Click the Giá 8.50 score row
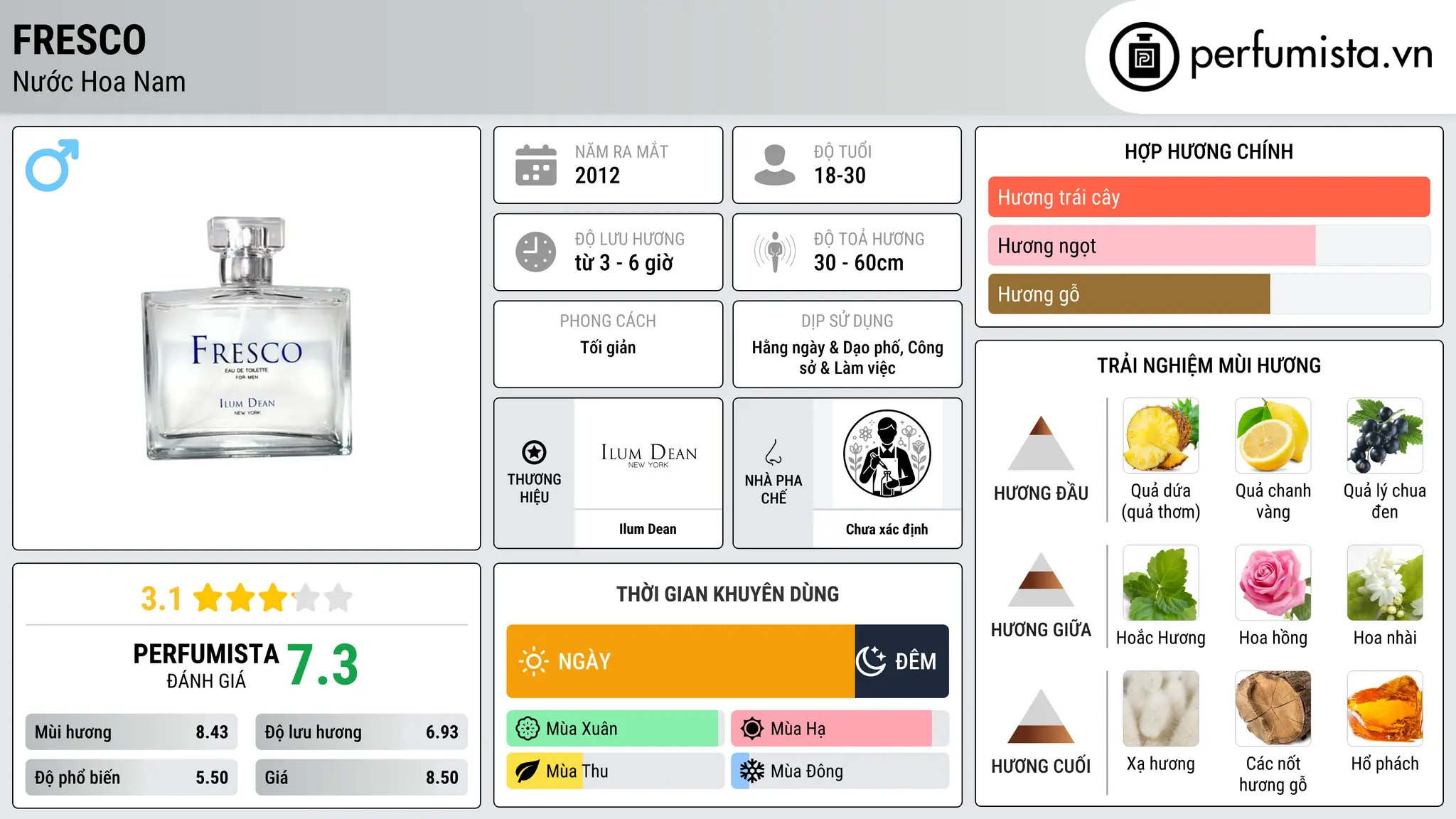The height and width of the screenshot is (819, 1456). 361,778
